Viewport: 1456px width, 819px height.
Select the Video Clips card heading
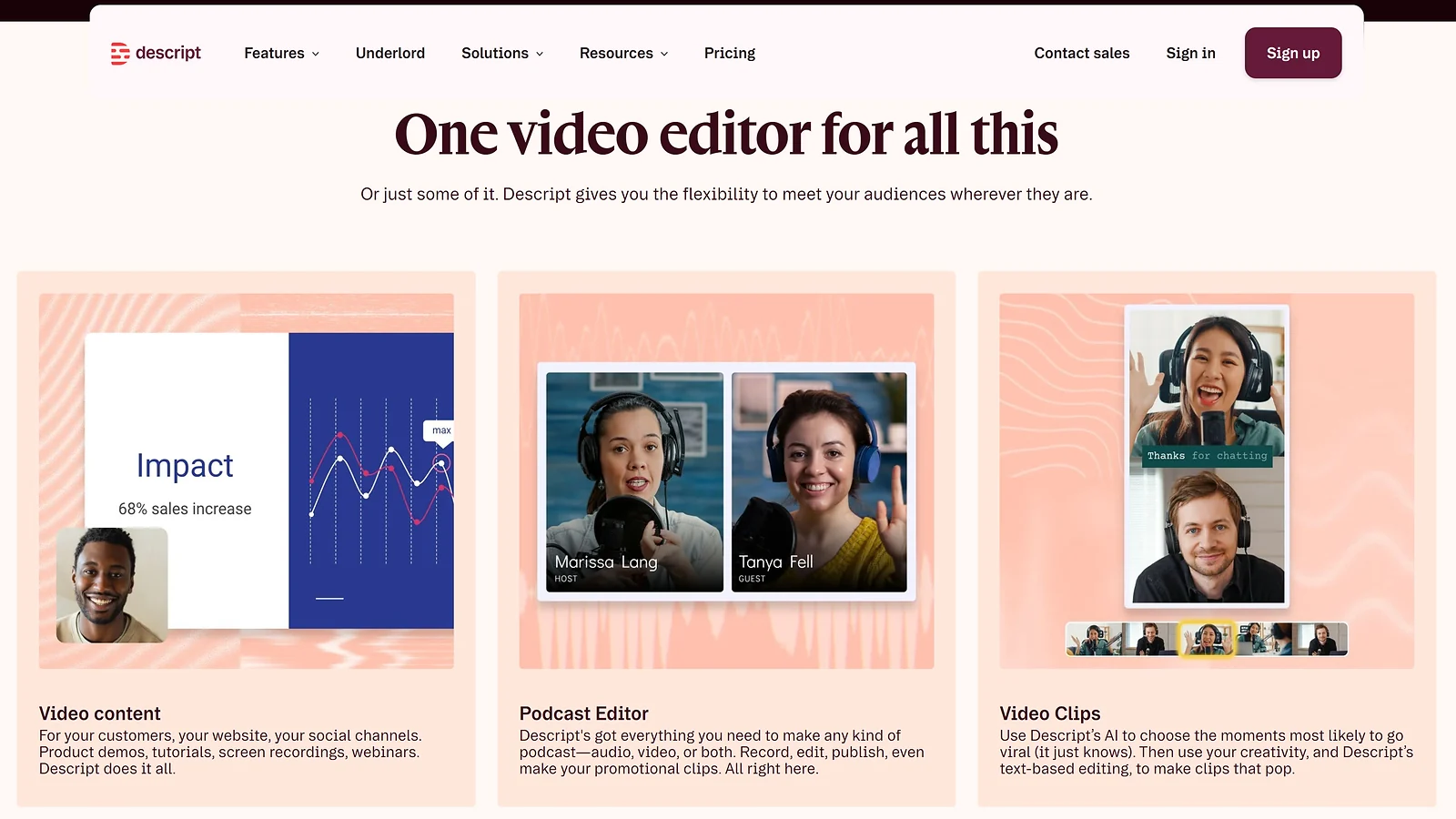[1050, 713]
